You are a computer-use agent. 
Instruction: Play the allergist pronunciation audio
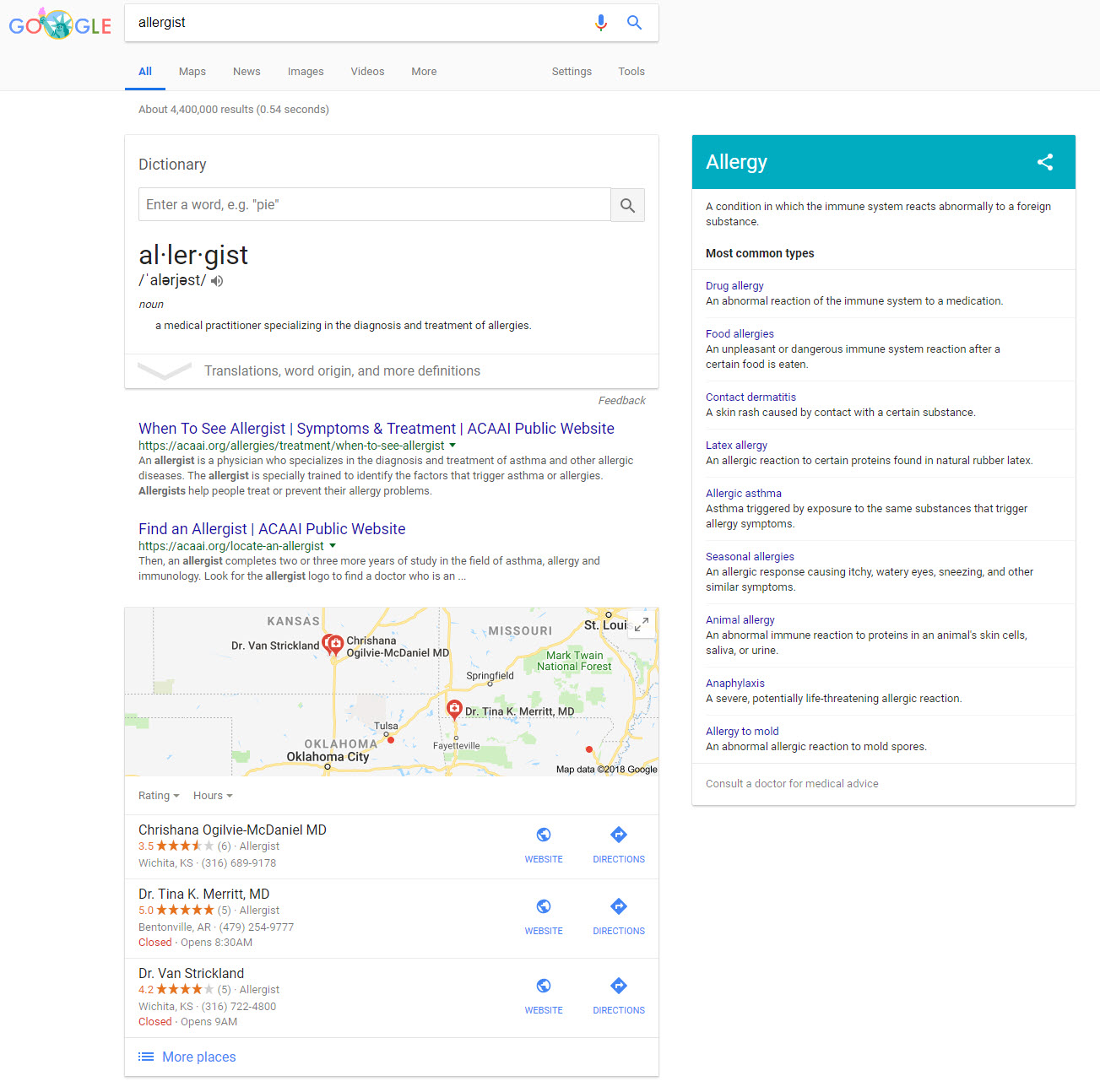pyautogui.click(x=217, y=281)
